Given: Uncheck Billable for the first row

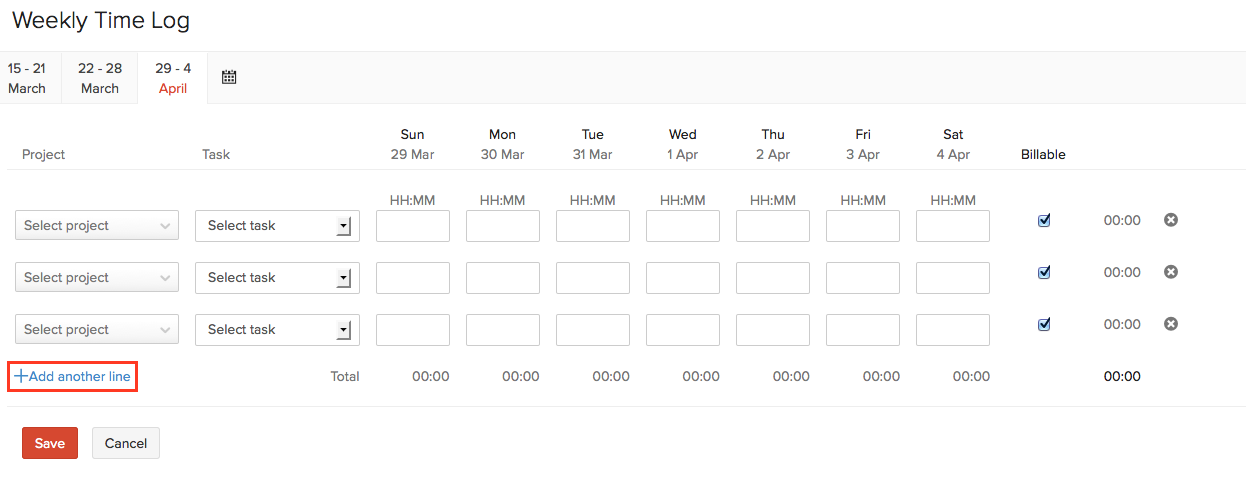Looking at the screenshot, I should [1044, 220].
